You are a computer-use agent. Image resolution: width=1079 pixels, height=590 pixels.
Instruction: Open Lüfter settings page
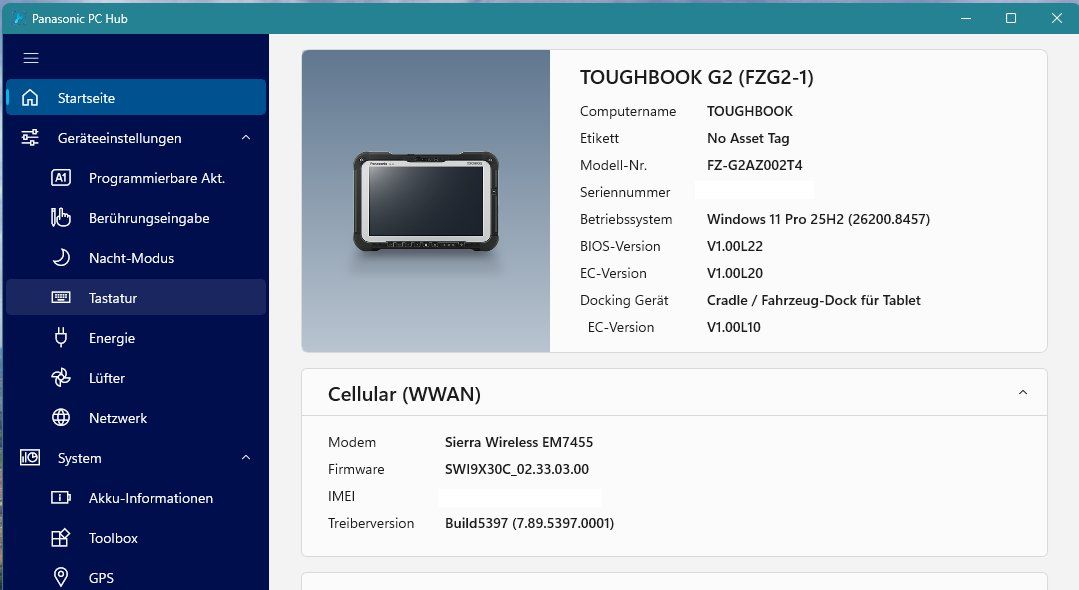click(x=136, y=377)
